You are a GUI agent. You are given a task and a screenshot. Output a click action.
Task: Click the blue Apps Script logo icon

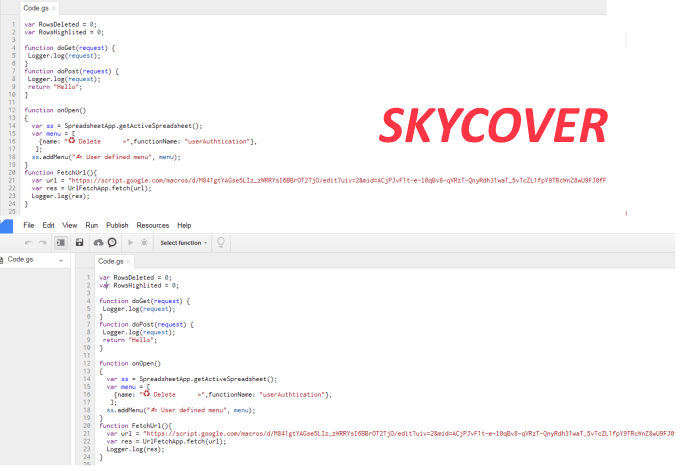coord(6,226)
